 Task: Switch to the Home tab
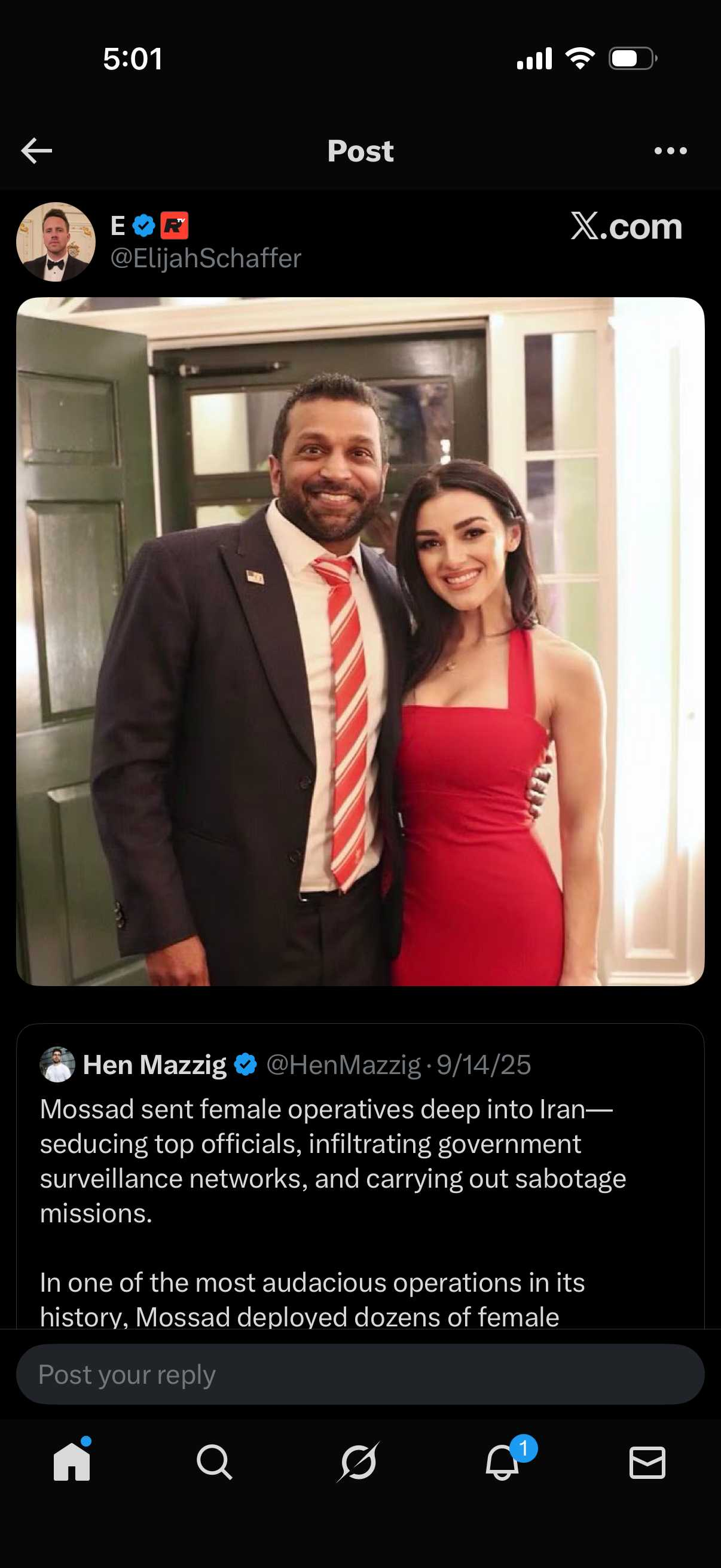(x=72, y=1462)
